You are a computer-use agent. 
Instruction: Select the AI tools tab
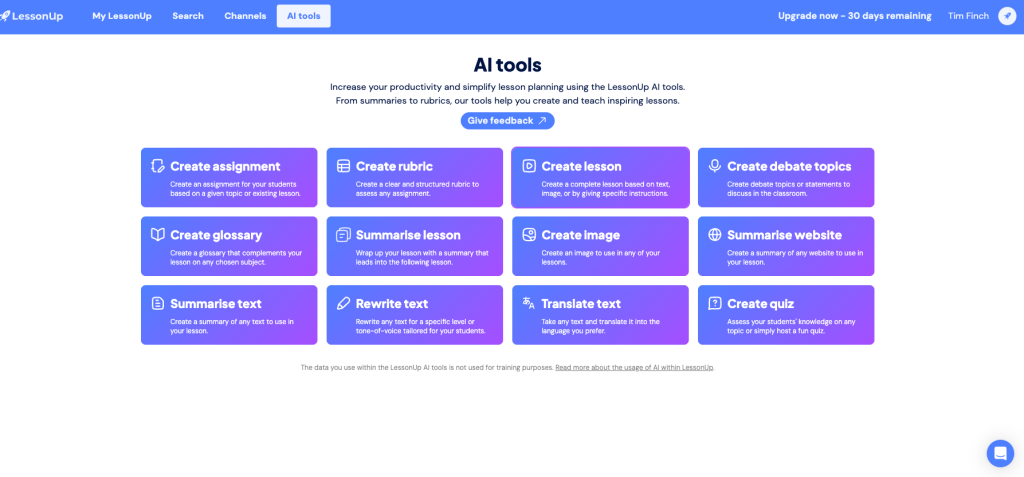[x=304, y=16]
